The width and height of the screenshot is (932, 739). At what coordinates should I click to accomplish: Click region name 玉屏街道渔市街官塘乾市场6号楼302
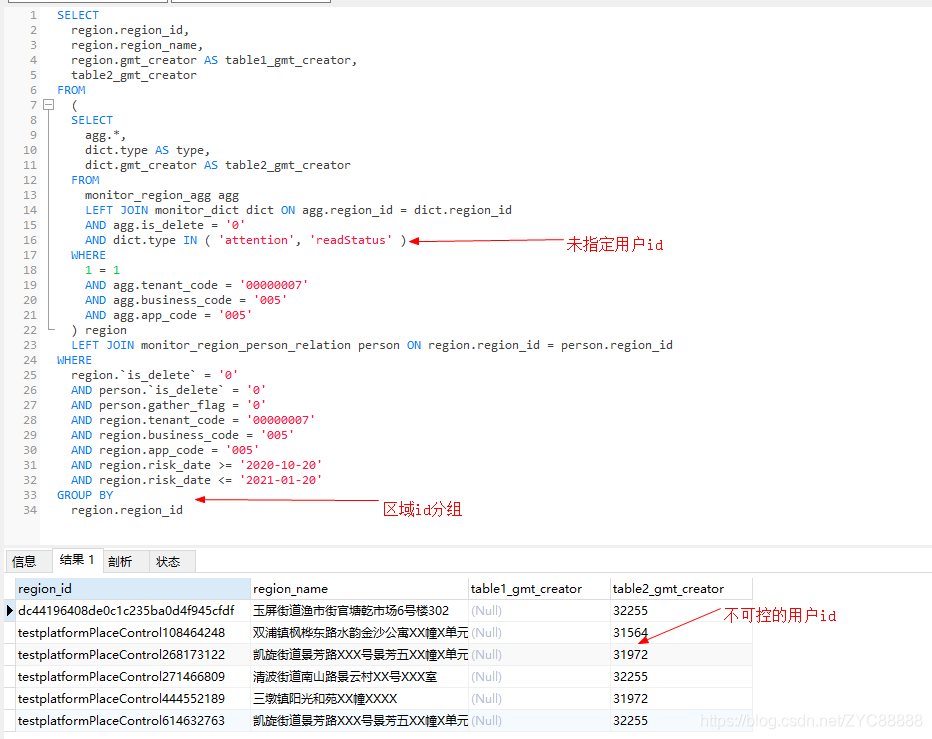tap(359, 611)
